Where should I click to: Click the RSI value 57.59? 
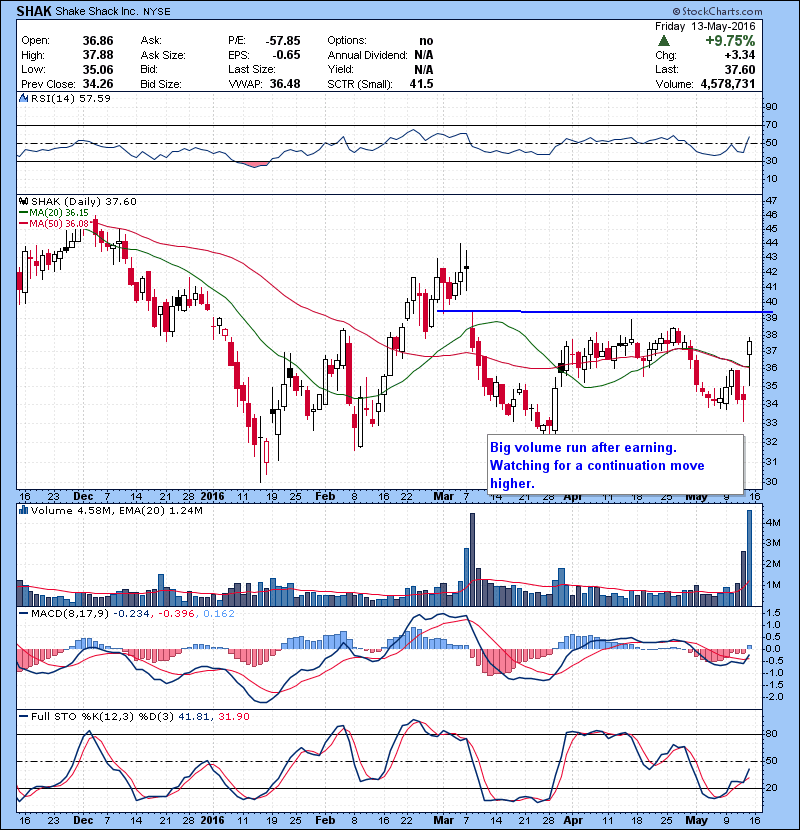[97, 98]
